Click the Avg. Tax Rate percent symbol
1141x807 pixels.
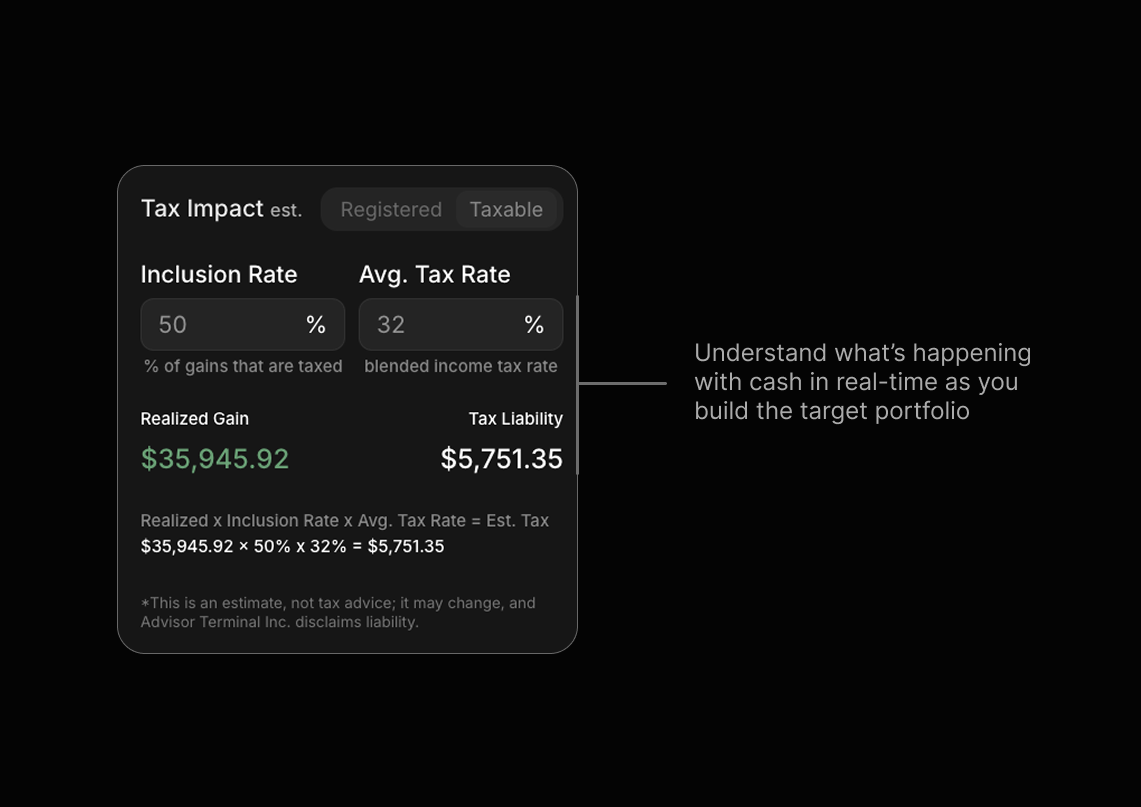[x=533, y=324]
